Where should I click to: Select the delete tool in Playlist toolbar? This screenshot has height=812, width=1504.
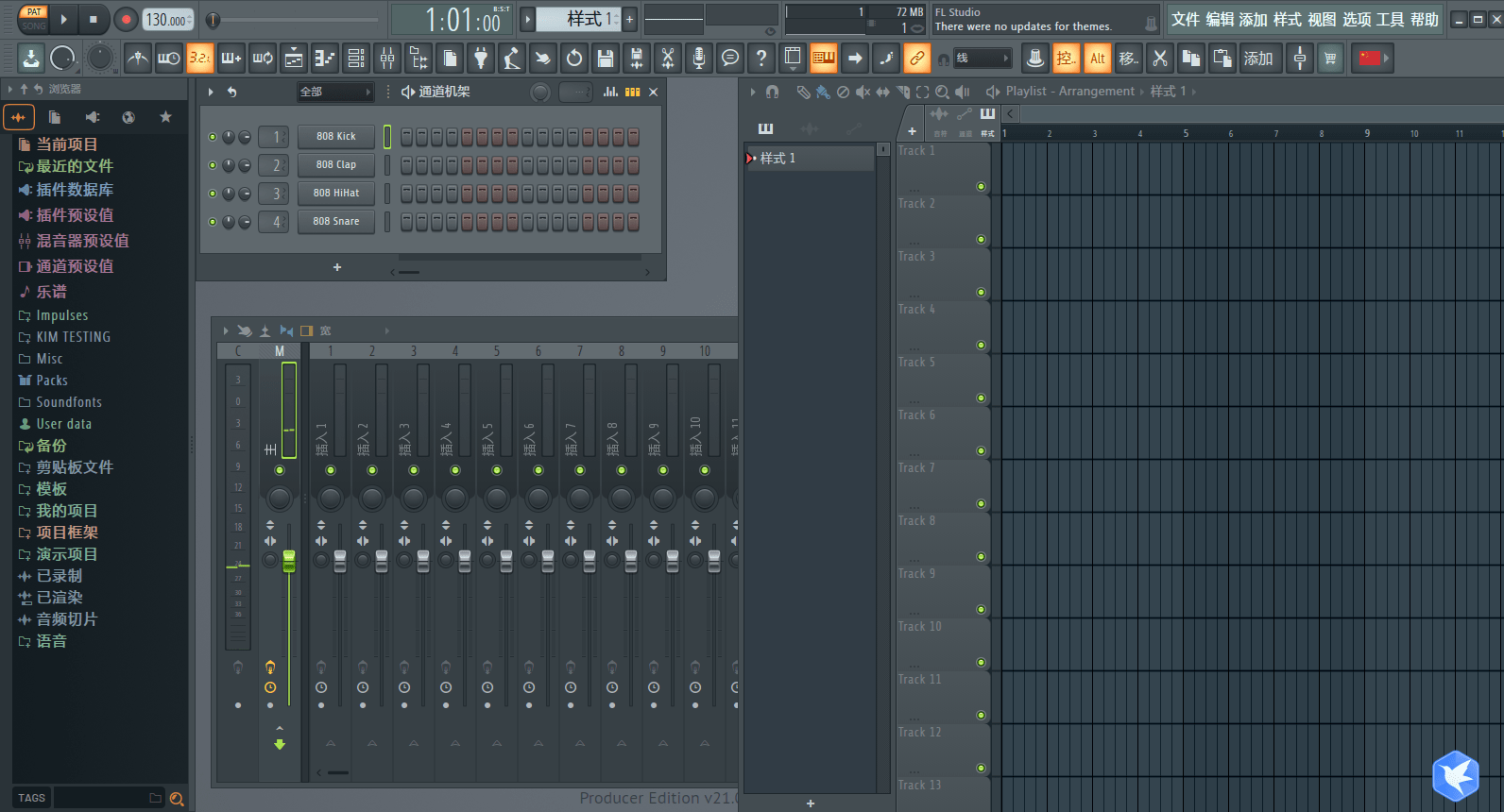pos(843,92)
